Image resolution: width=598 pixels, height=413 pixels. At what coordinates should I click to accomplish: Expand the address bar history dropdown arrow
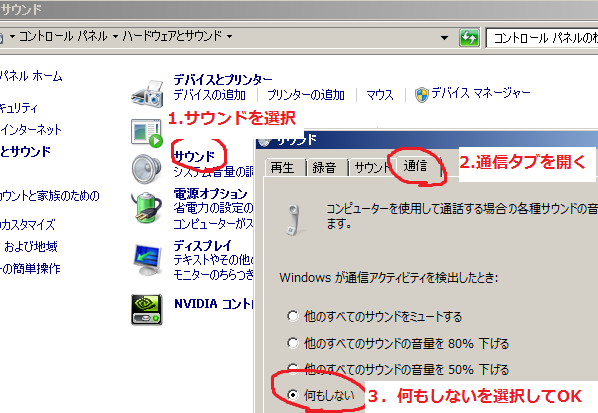coord(444,38)
